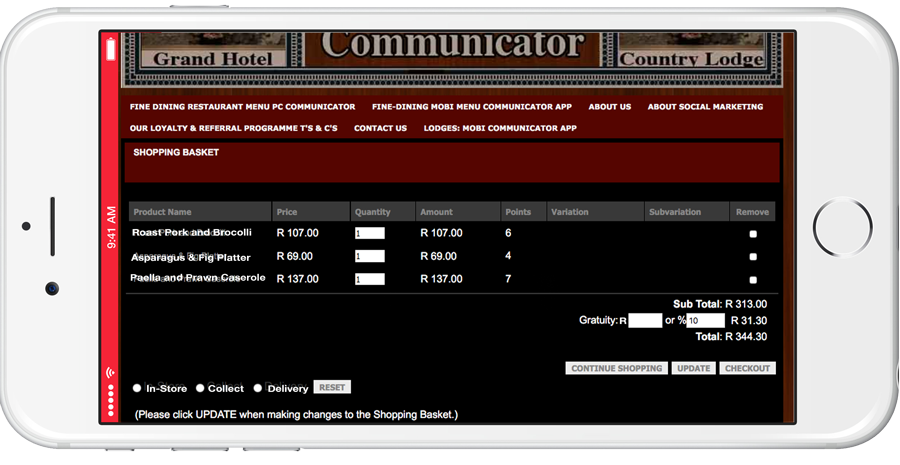Click the Total R 344.30 value
Viewport: 900px width, 465px height.
coord(746,336)
